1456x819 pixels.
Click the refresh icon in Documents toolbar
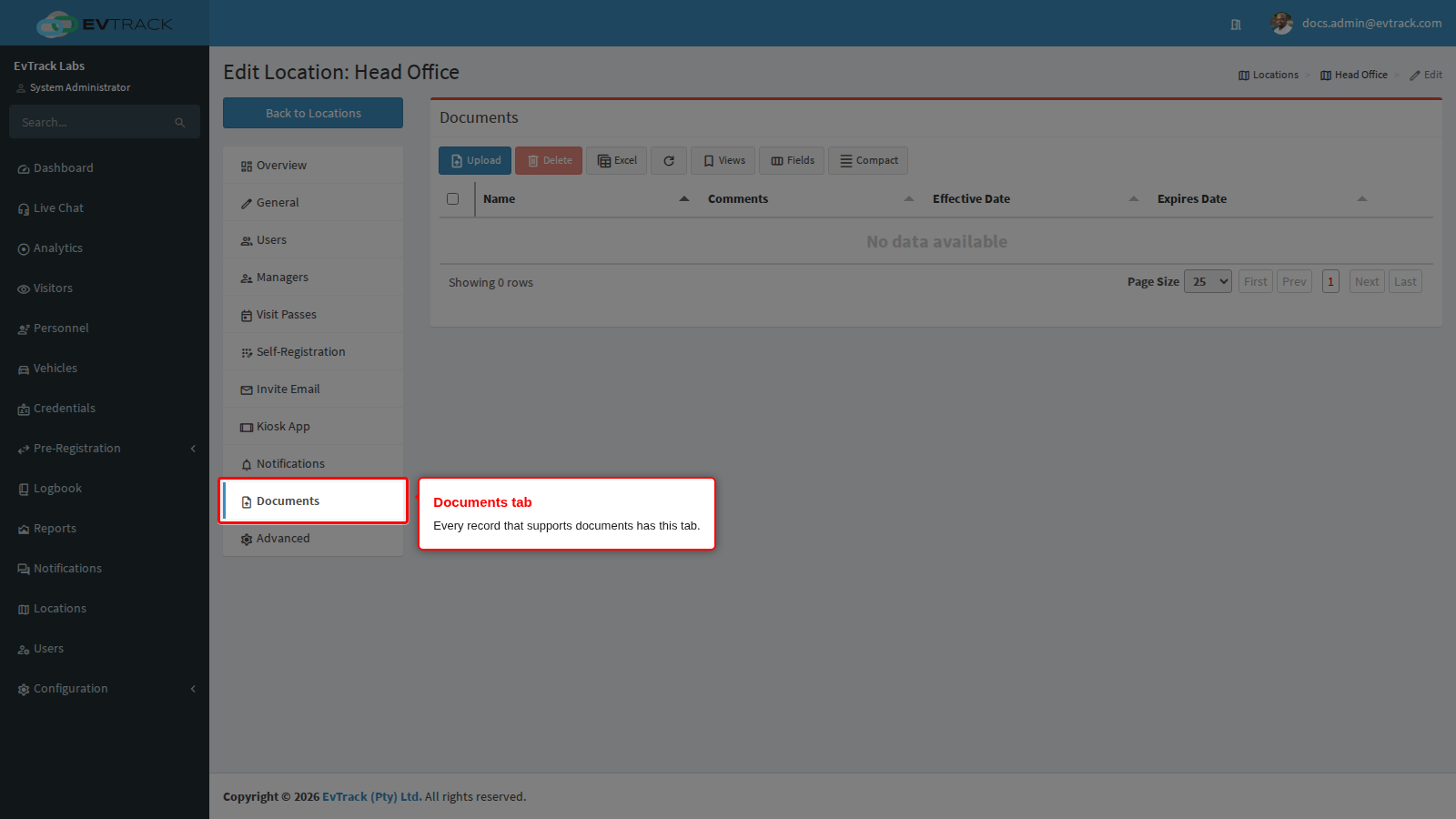click(669, 160)
